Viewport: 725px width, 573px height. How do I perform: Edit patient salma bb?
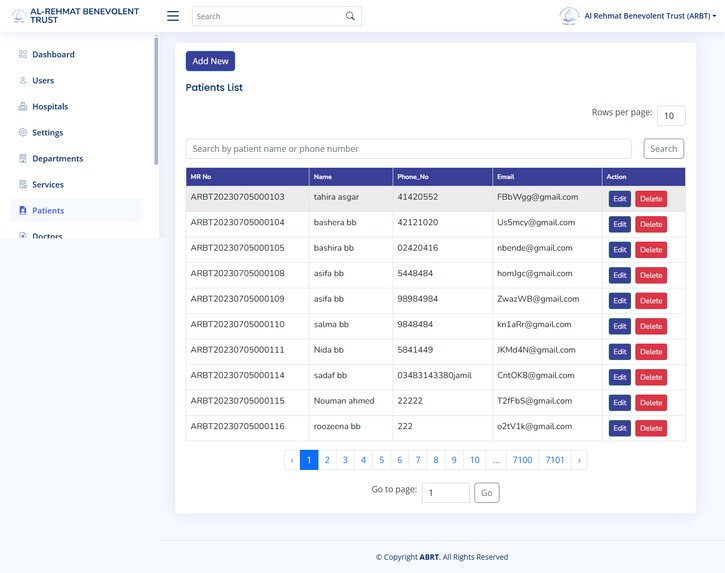tap(620, 326)
